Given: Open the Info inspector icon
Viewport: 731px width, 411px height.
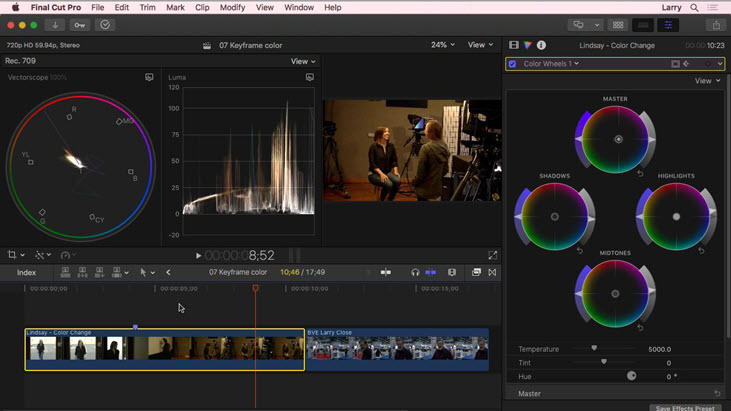Looking at the screenshot, I should coord(541,45).
